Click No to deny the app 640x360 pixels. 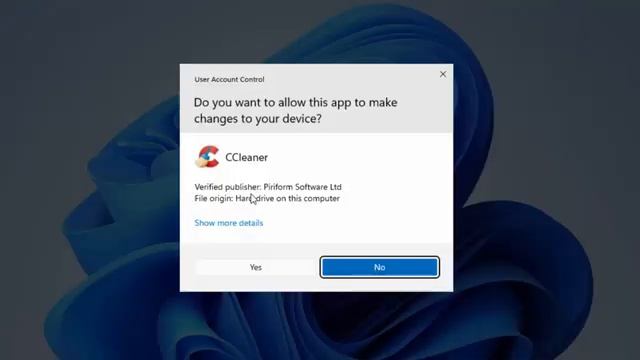point(380,267)
